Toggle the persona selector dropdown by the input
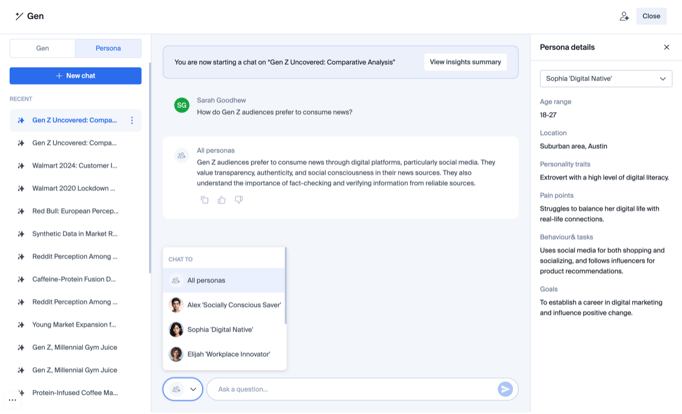Viewport: 682px width, 414px height. (x=183, y=389)
